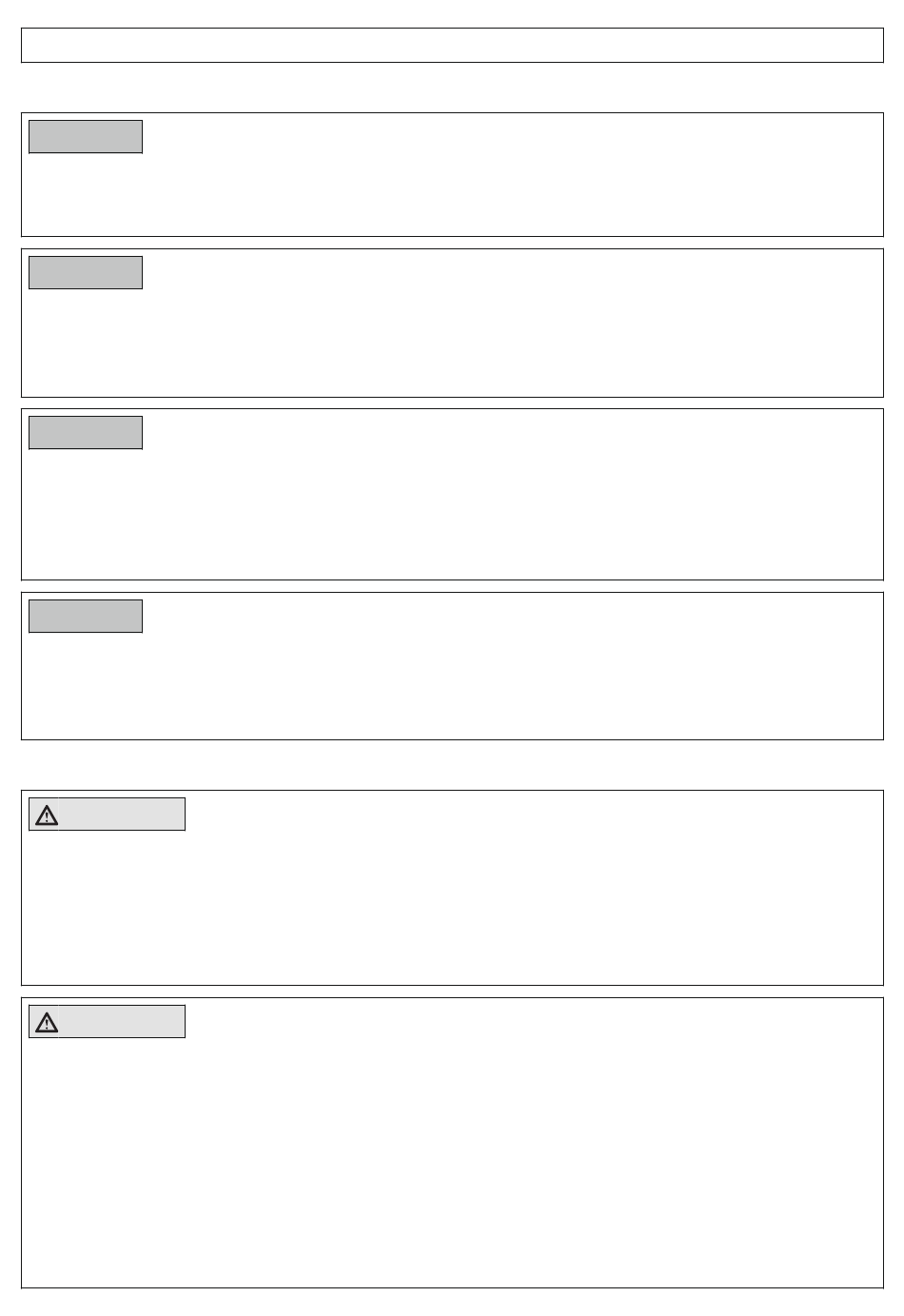Select the gray label in the third bordered panel
The height and width of the screenshot is (1316, 904).
click(x=86, y=433)
